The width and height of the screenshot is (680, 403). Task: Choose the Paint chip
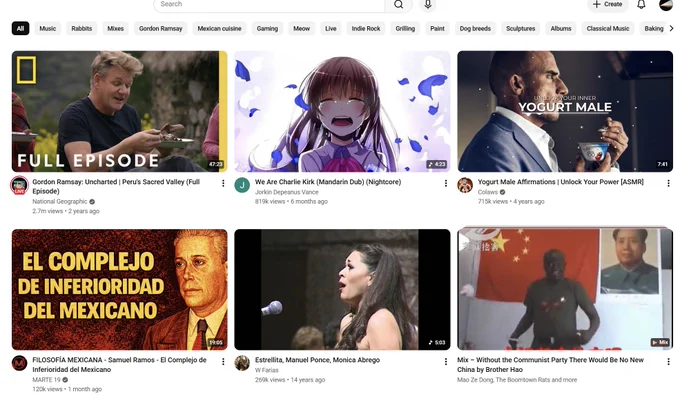click(x=437, y=29)
